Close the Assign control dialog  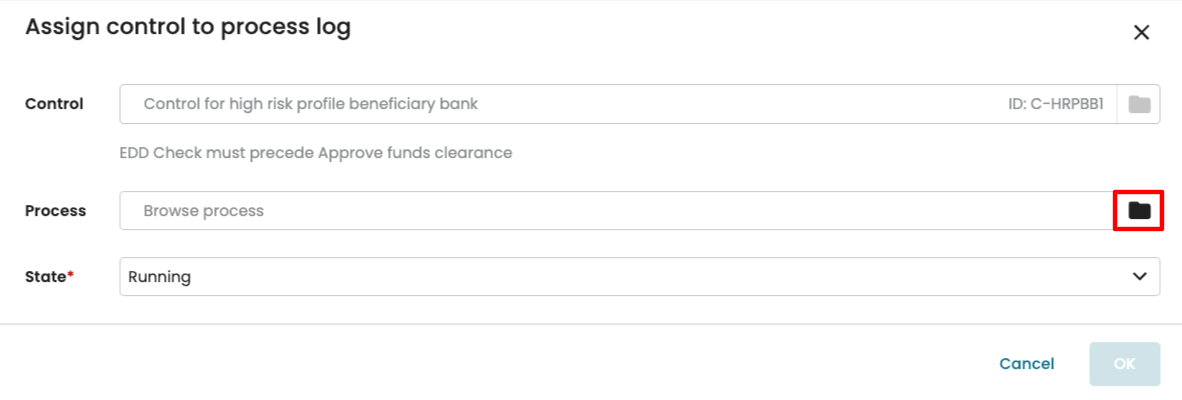(1141, 32)
